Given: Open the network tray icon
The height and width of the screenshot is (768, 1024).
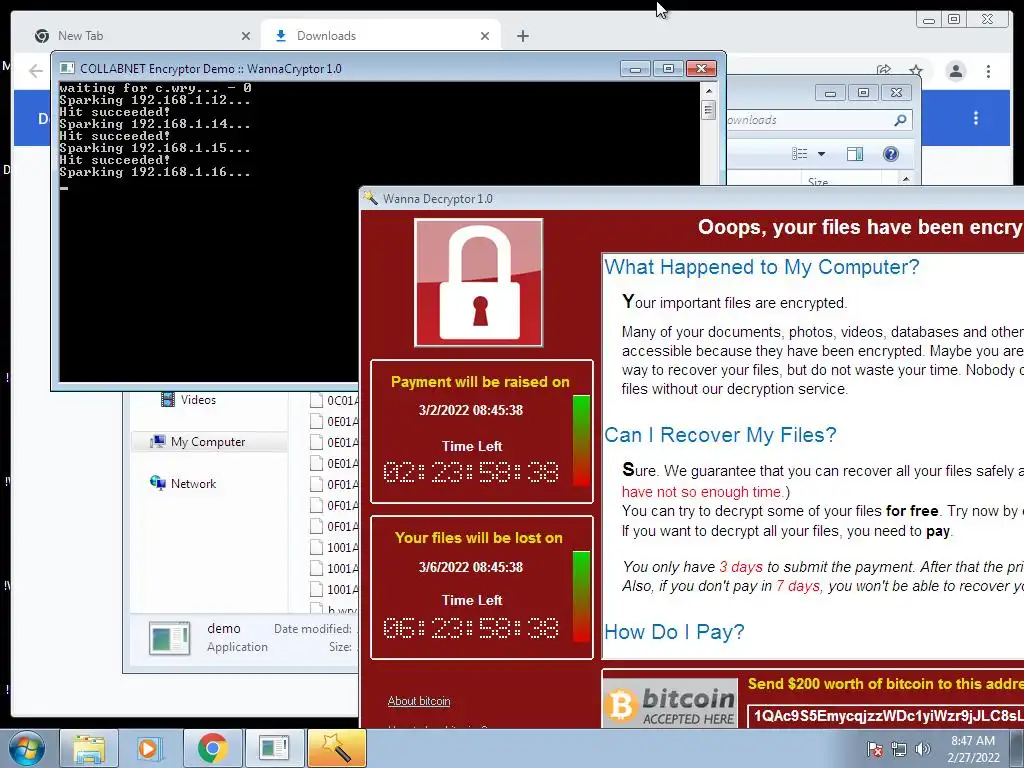Looking at the screenshot, I should pos(899,749).
